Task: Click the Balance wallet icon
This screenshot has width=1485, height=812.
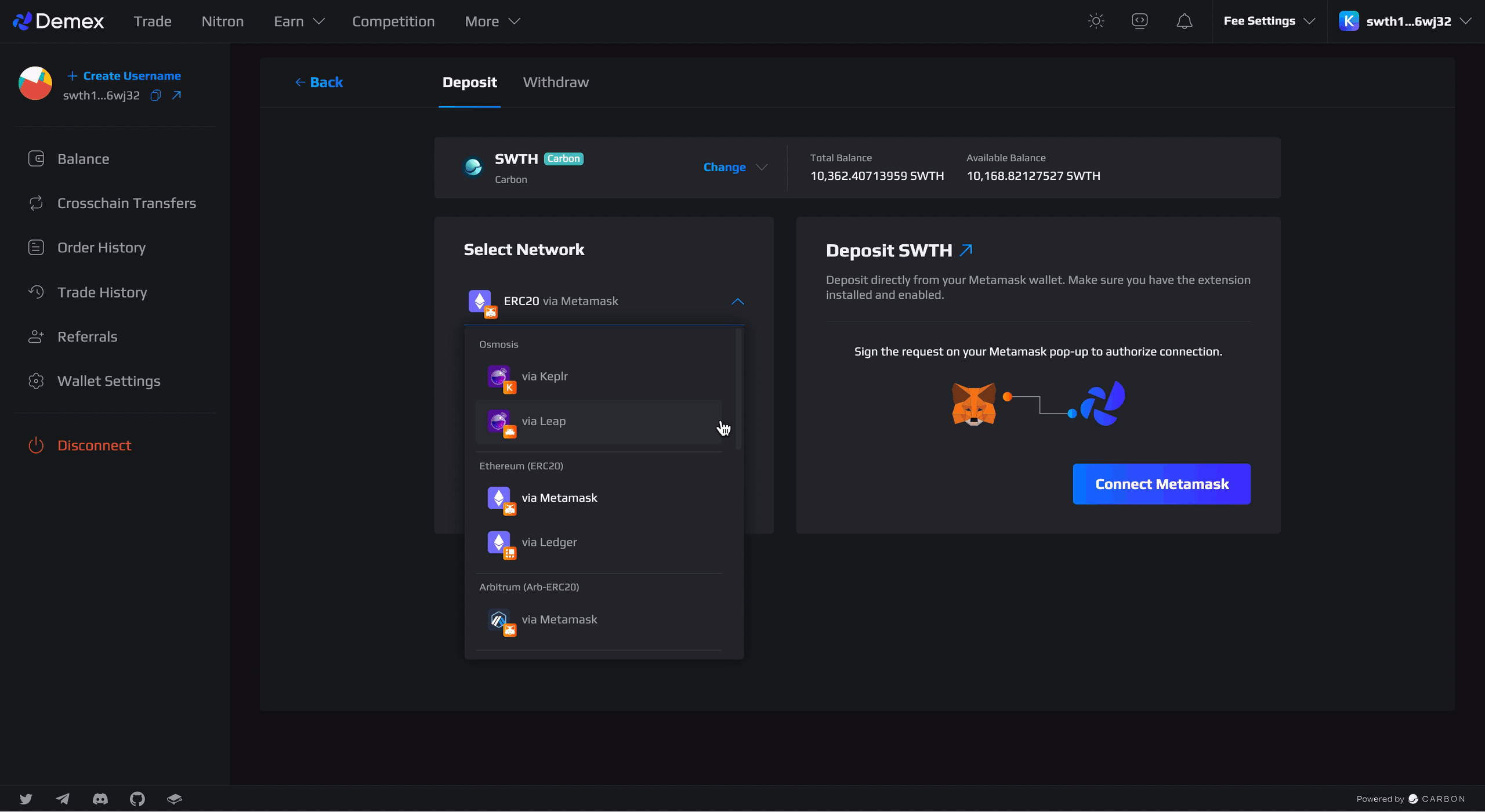Action: click(x=36, y=159)
